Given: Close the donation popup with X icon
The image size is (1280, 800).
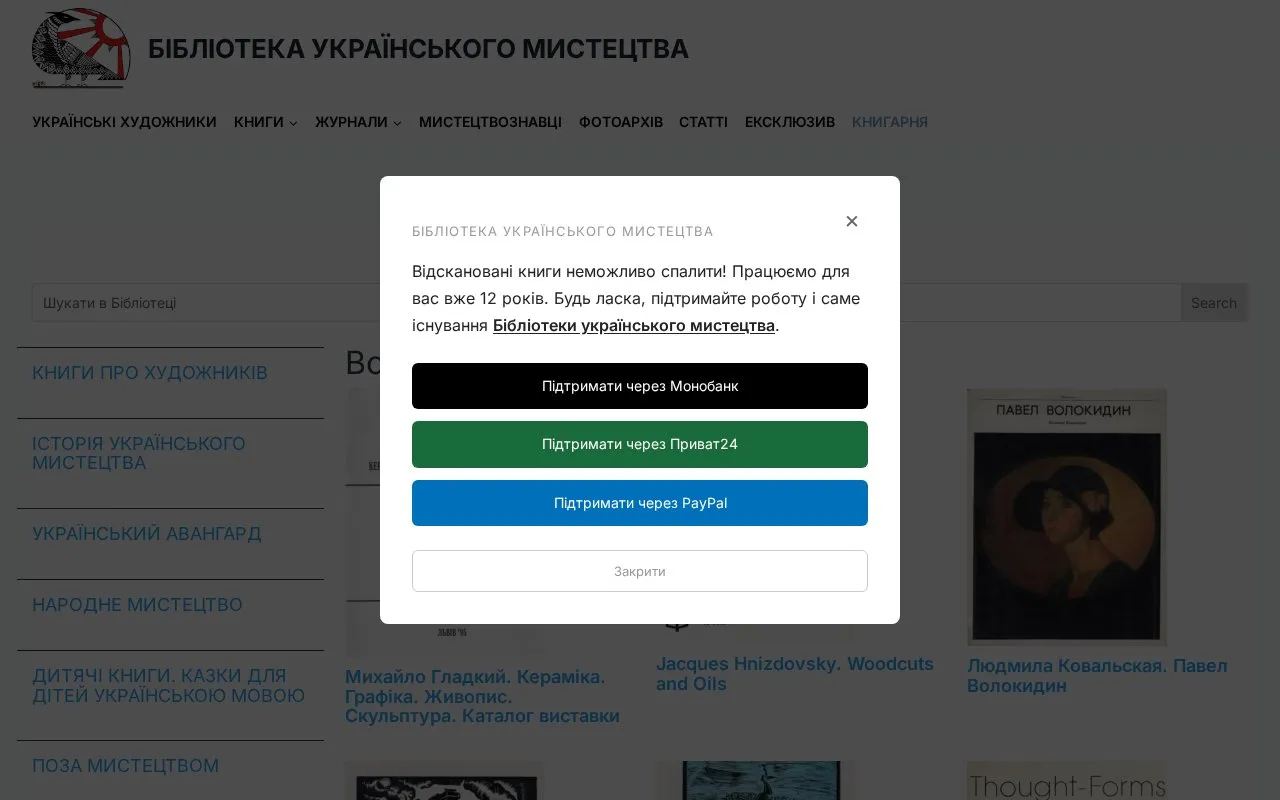Looking at the screenshot, I should point(852,221).
